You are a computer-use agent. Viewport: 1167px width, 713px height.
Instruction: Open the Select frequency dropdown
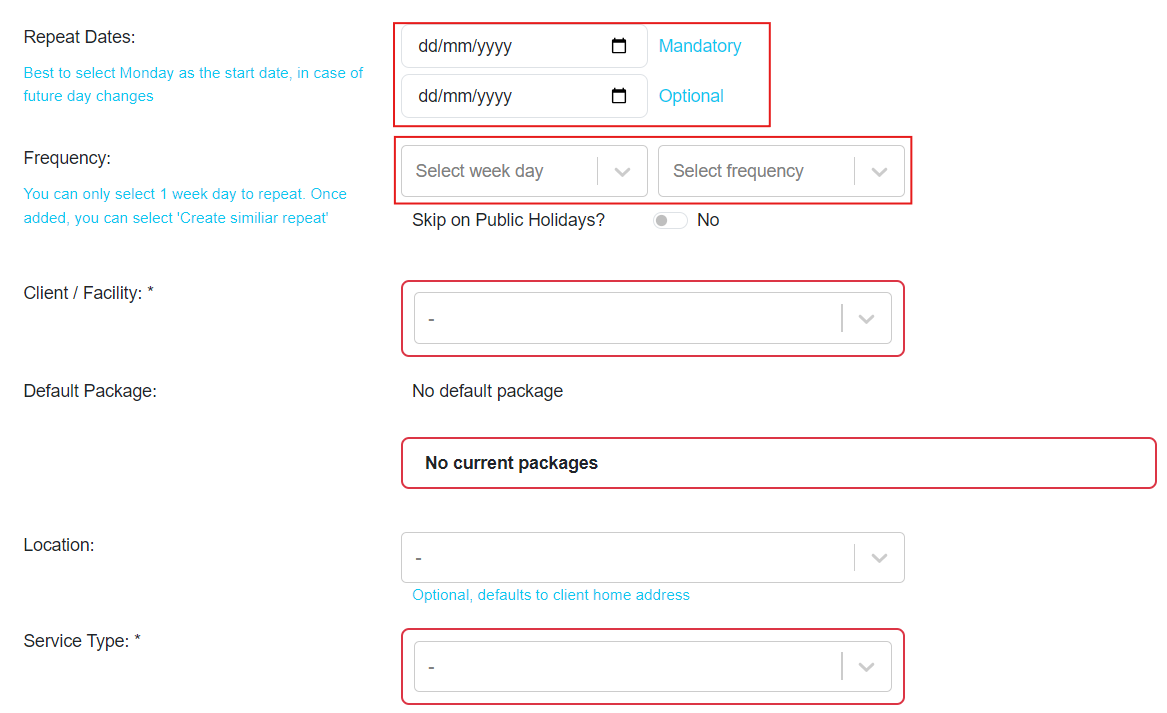[x=755, y=171]
